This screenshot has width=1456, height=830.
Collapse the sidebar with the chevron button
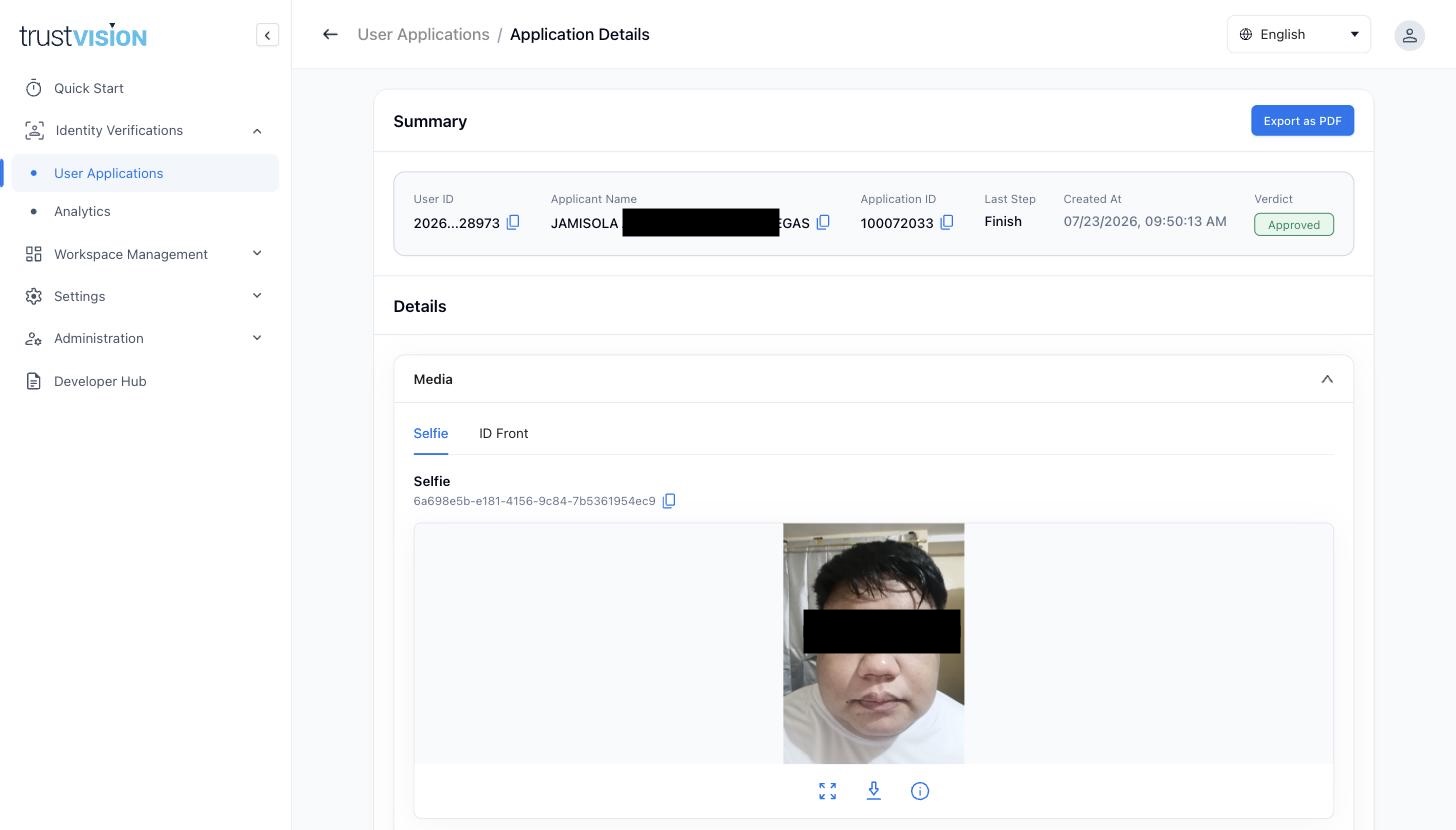click(267, 35)
